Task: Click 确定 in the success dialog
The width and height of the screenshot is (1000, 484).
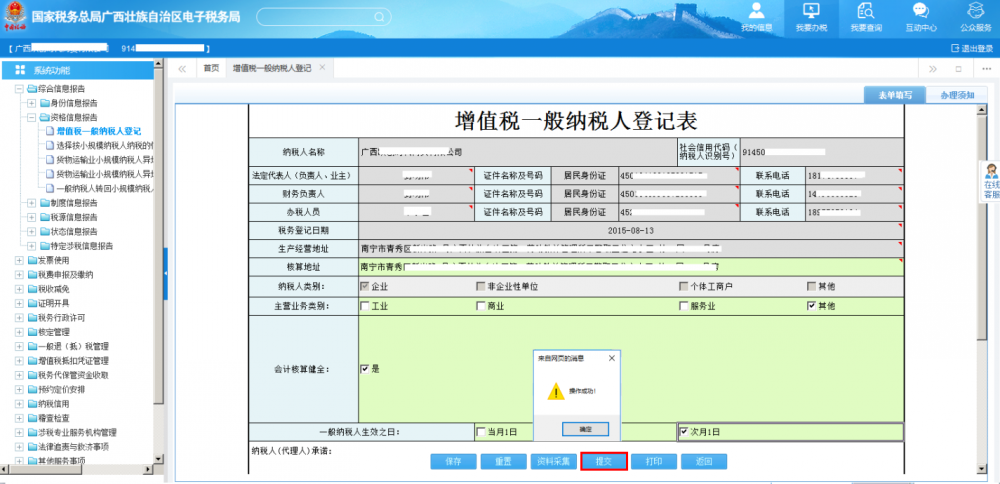Action: (586, 428)
